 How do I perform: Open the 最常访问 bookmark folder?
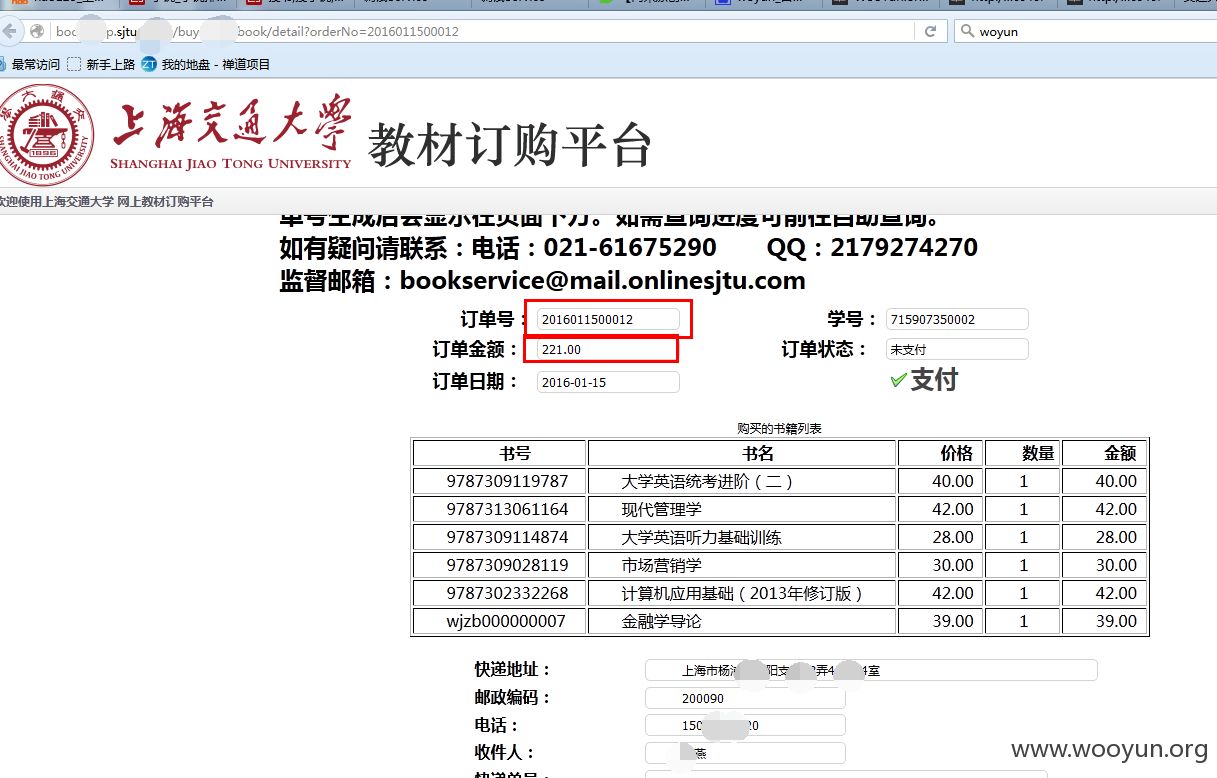tap(30, 64)
